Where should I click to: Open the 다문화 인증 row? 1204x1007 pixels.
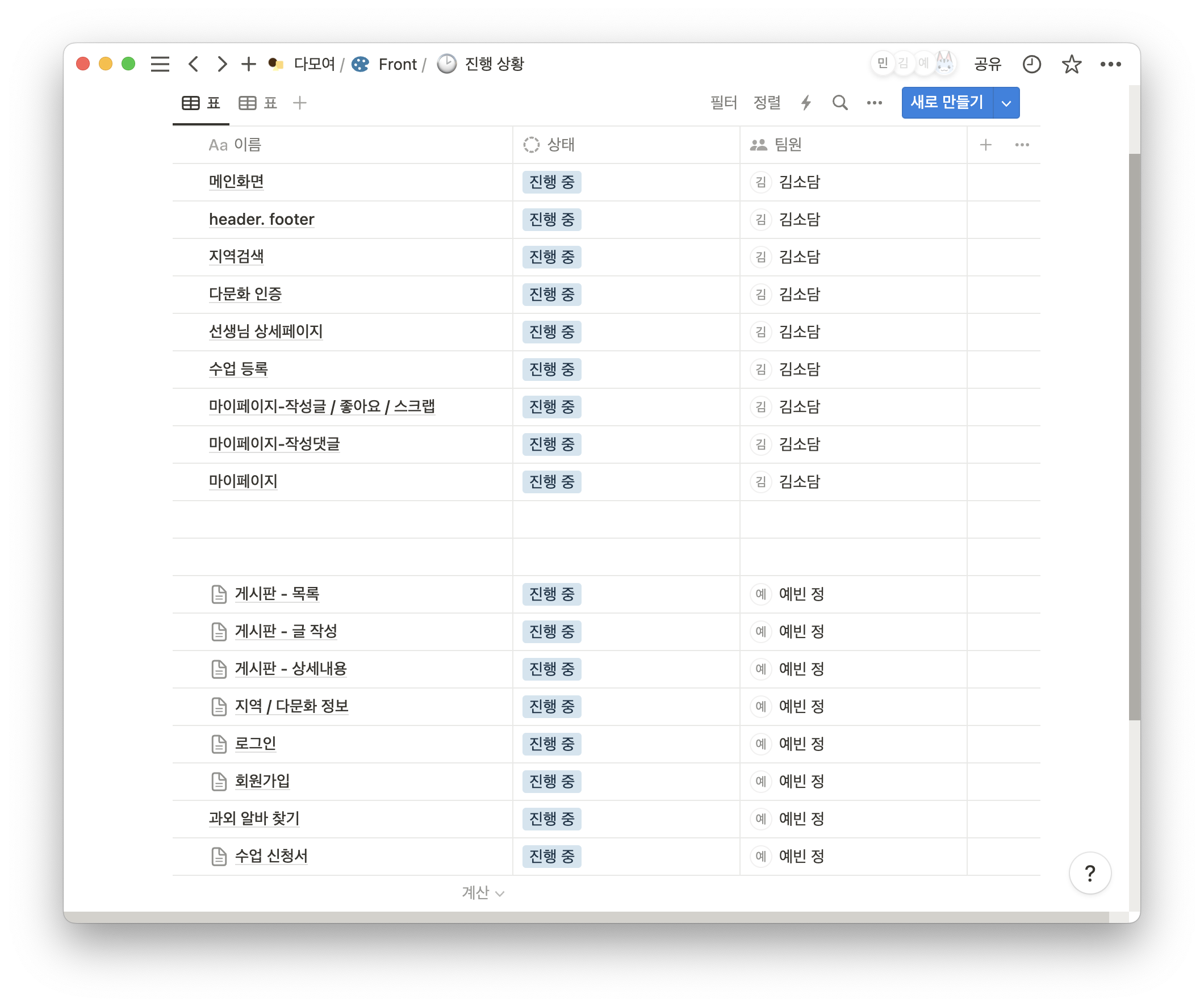(x=245, y=295)
